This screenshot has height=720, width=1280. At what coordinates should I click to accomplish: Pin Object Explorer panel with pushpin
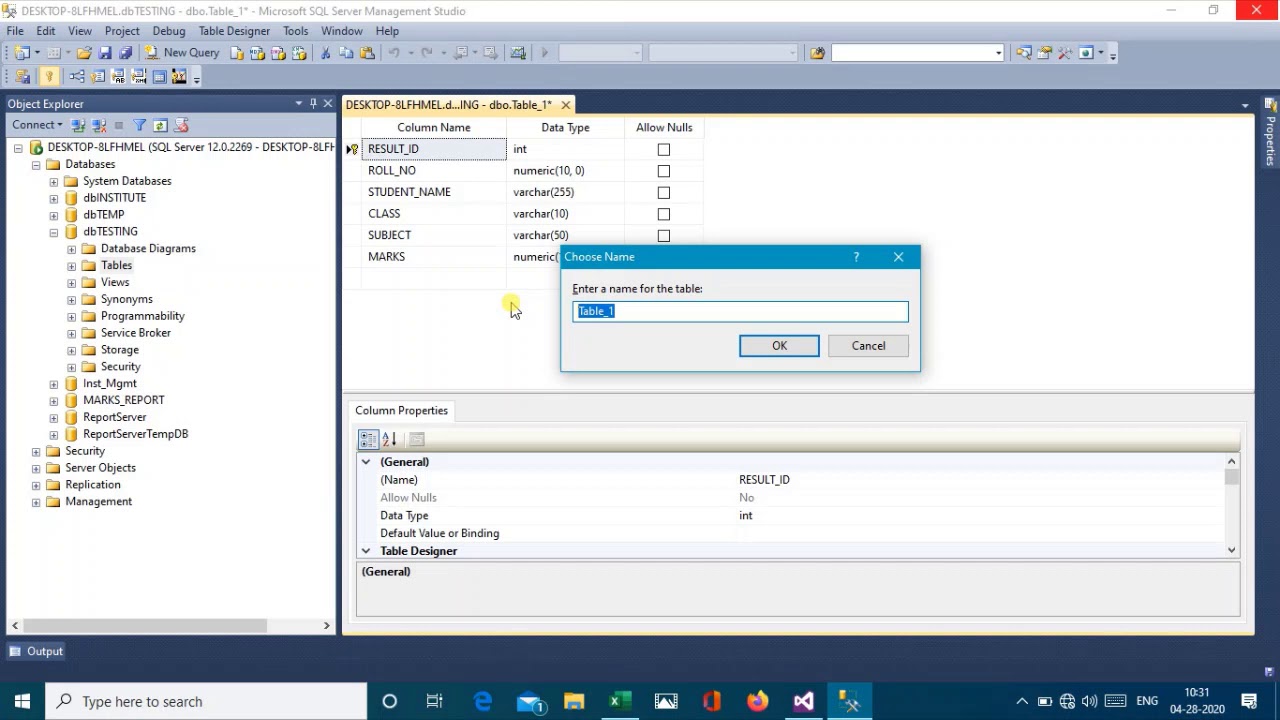[313, 103]
